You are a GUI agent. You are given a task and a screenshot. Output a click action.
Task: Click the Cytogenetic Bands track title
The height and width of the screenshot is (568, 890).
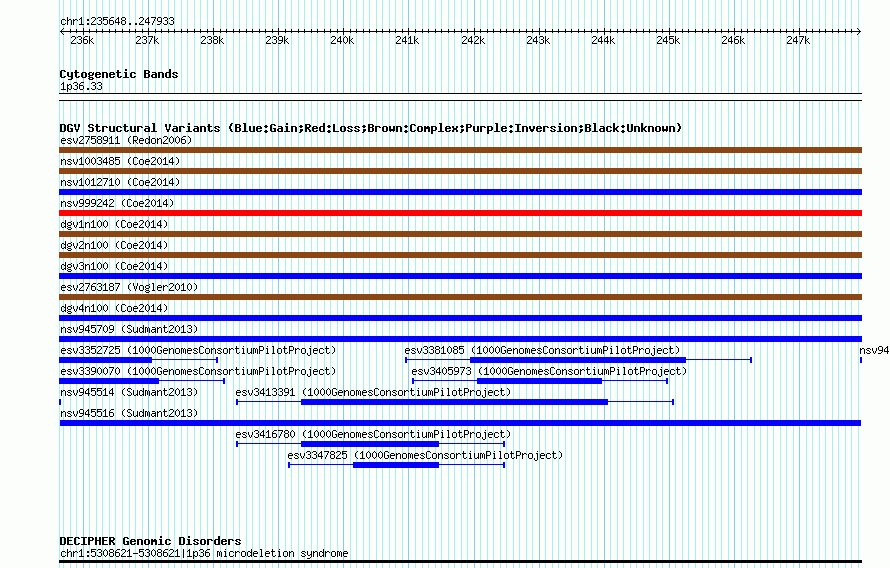[119, 74]
